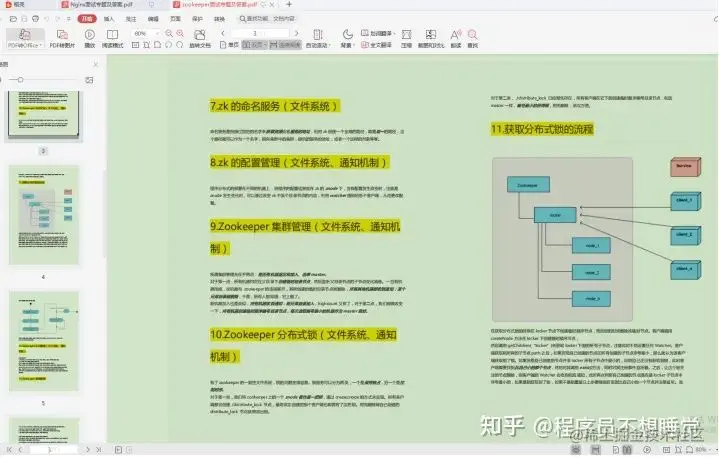Click the rotate clockwise icon
Screen dimensions: 719x458
coord(179,45)
